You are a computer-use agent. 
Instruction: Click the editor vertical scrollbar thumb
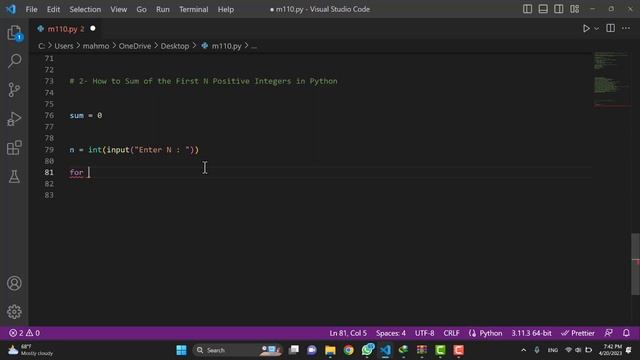(636, 264)
